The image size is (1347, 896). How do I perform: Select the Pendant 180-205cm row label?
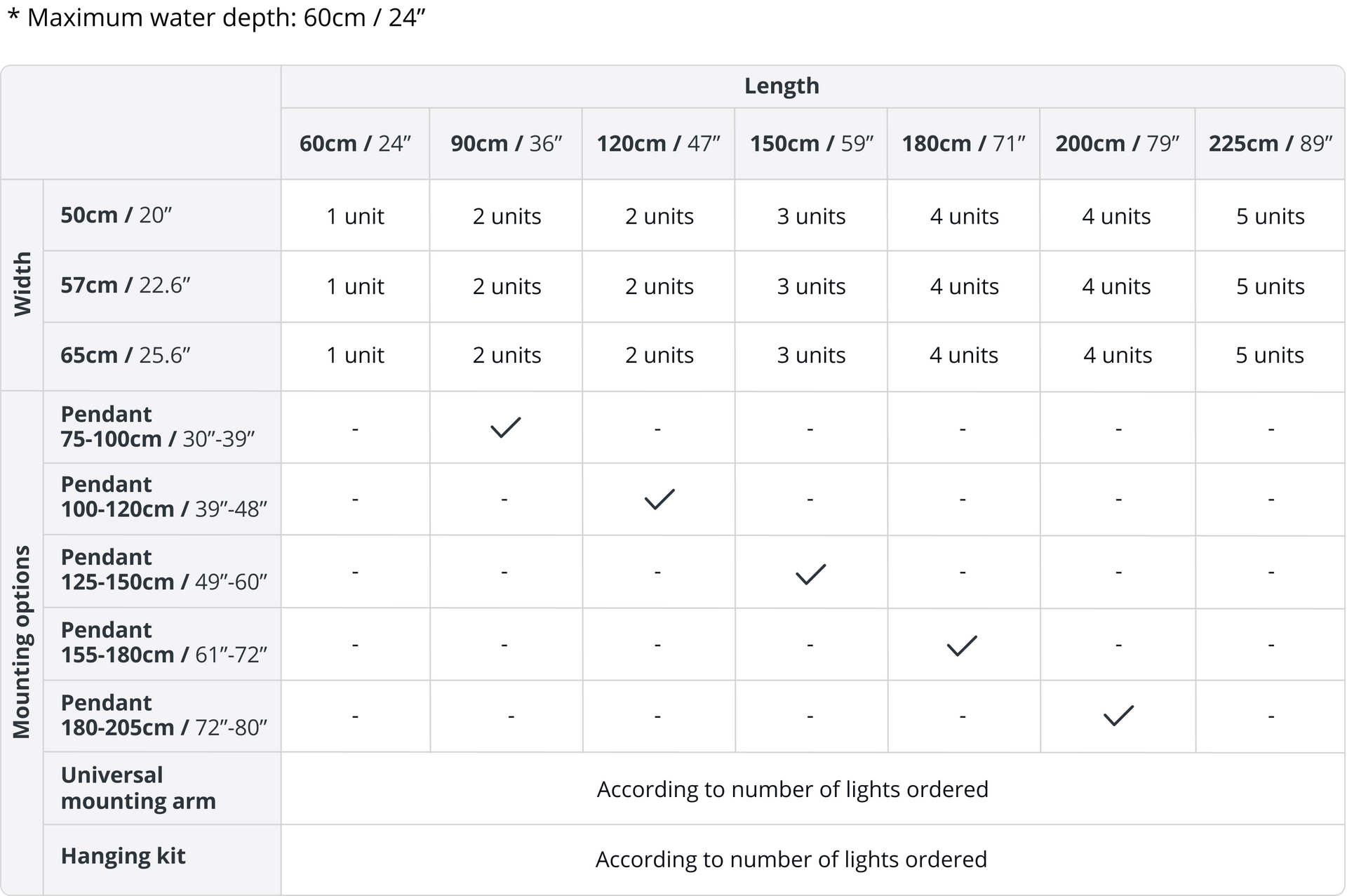(x=163, y=715)
